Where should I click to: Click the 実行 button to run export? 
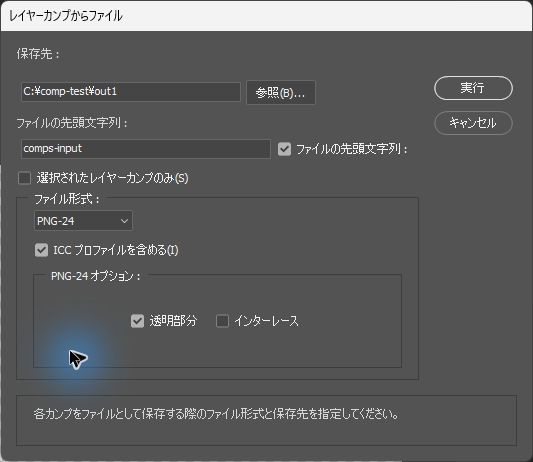point(473,88)
